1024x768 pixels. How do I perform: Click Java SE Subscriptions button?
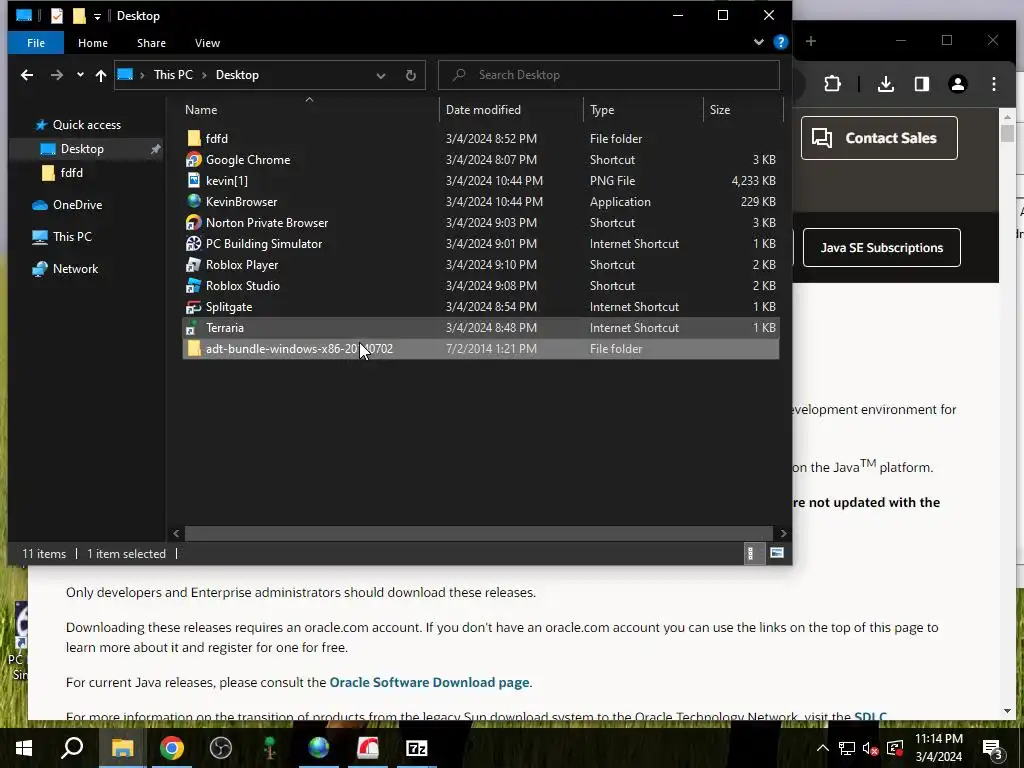click(882, 248)
